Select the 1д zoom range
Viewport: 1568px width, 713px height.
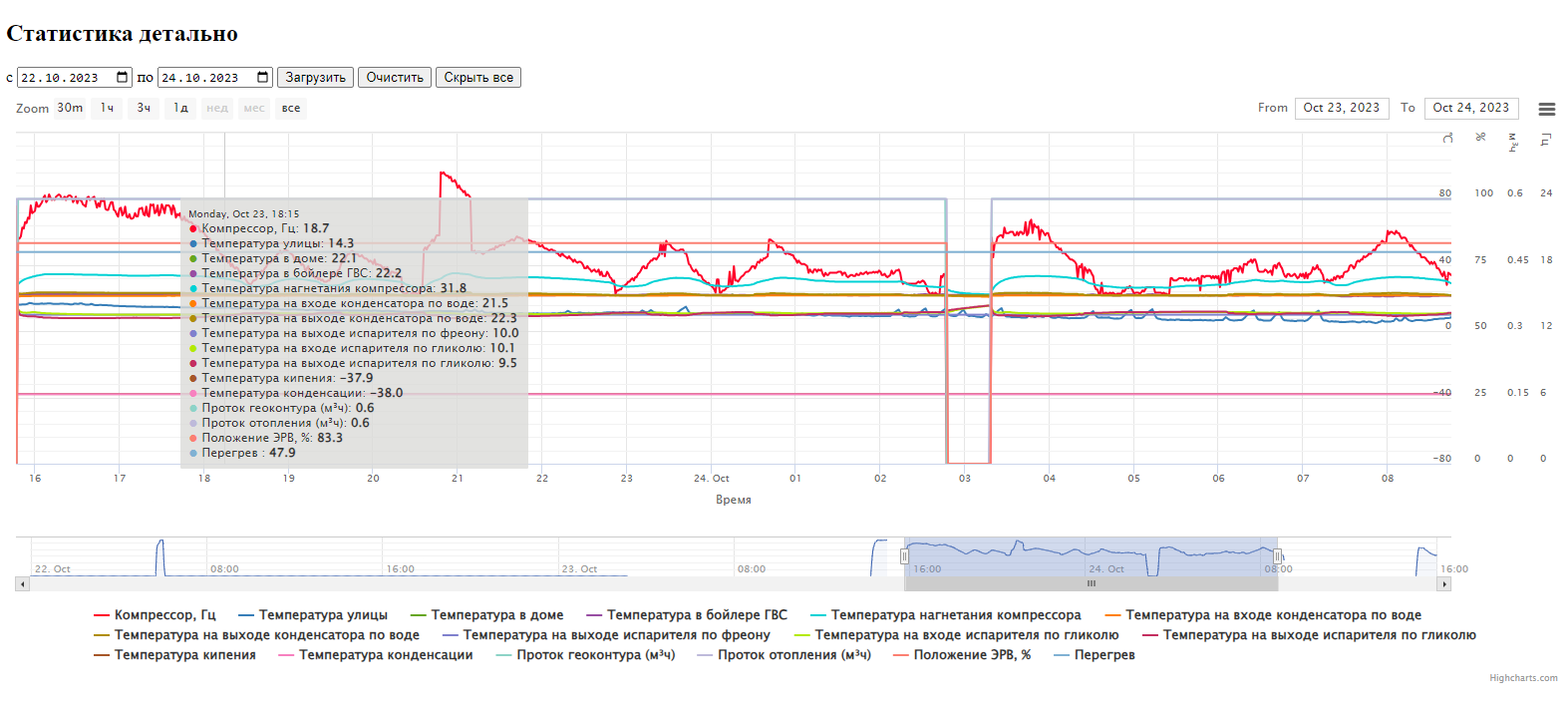pos(180,108)
